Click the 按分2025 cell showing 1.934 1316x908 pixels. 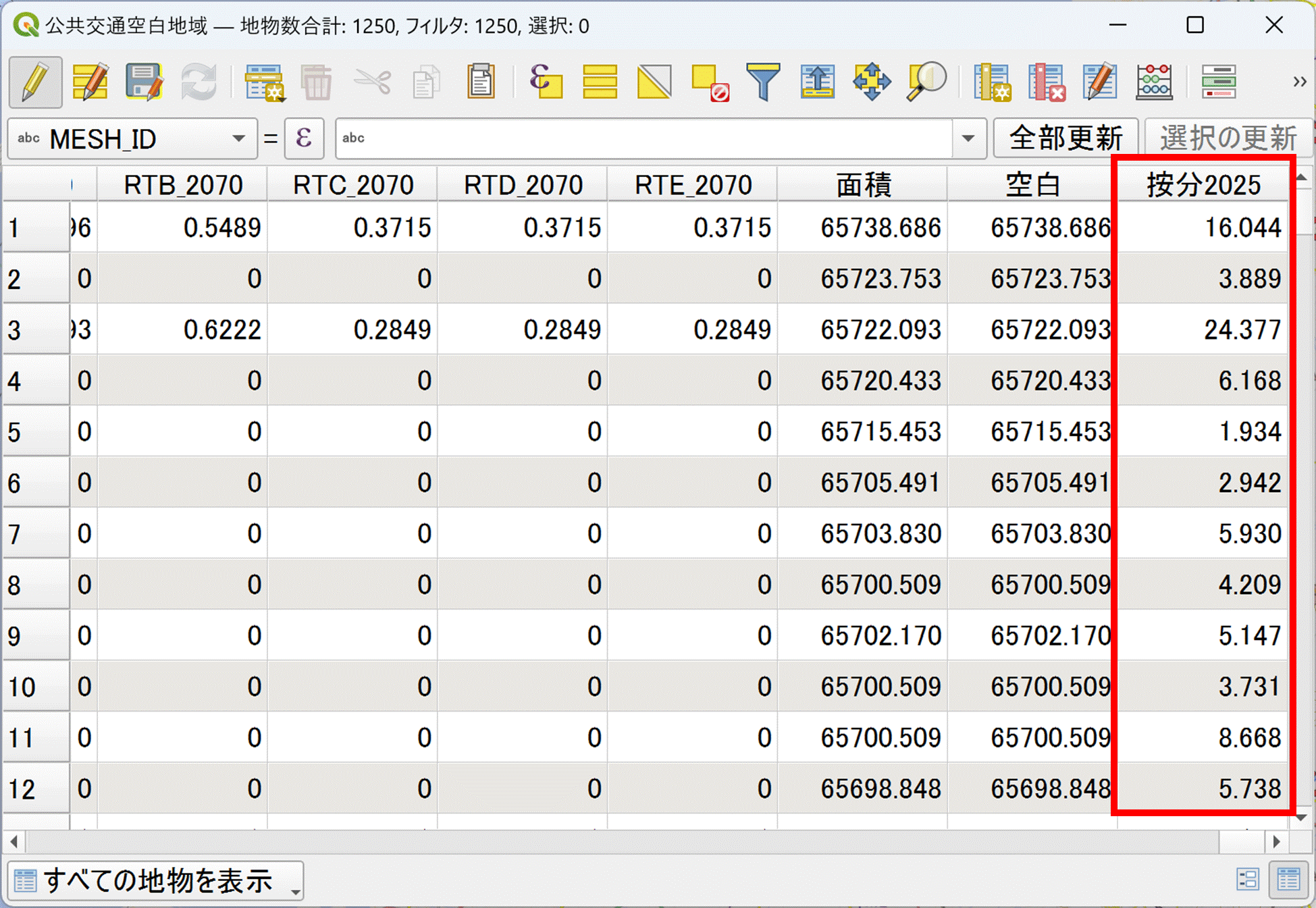point(1203,431)
